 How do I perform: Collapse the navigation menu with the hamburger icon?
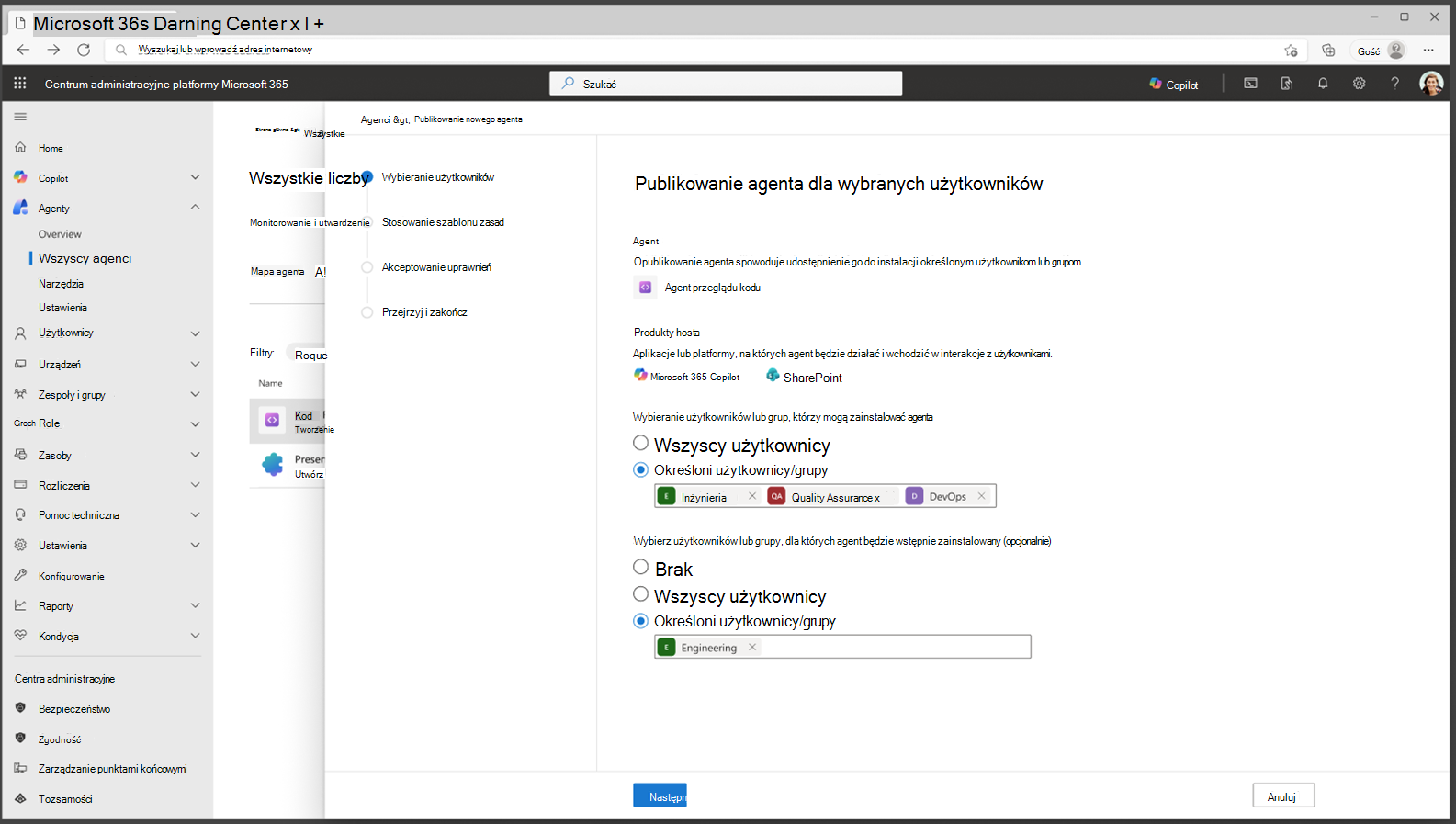click(x=20, y=117)
